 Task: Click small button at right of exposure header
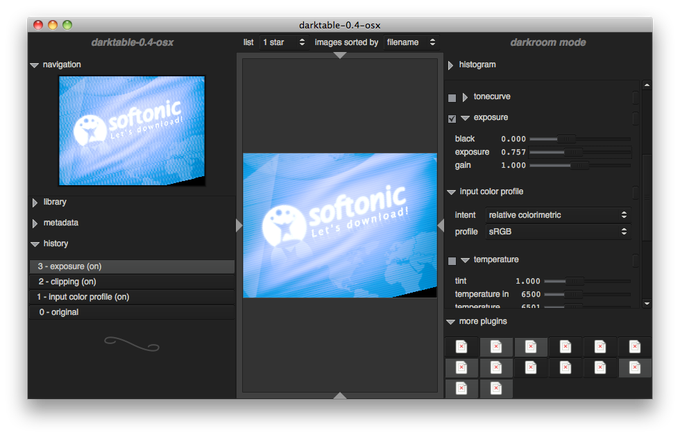pos(635,118)
